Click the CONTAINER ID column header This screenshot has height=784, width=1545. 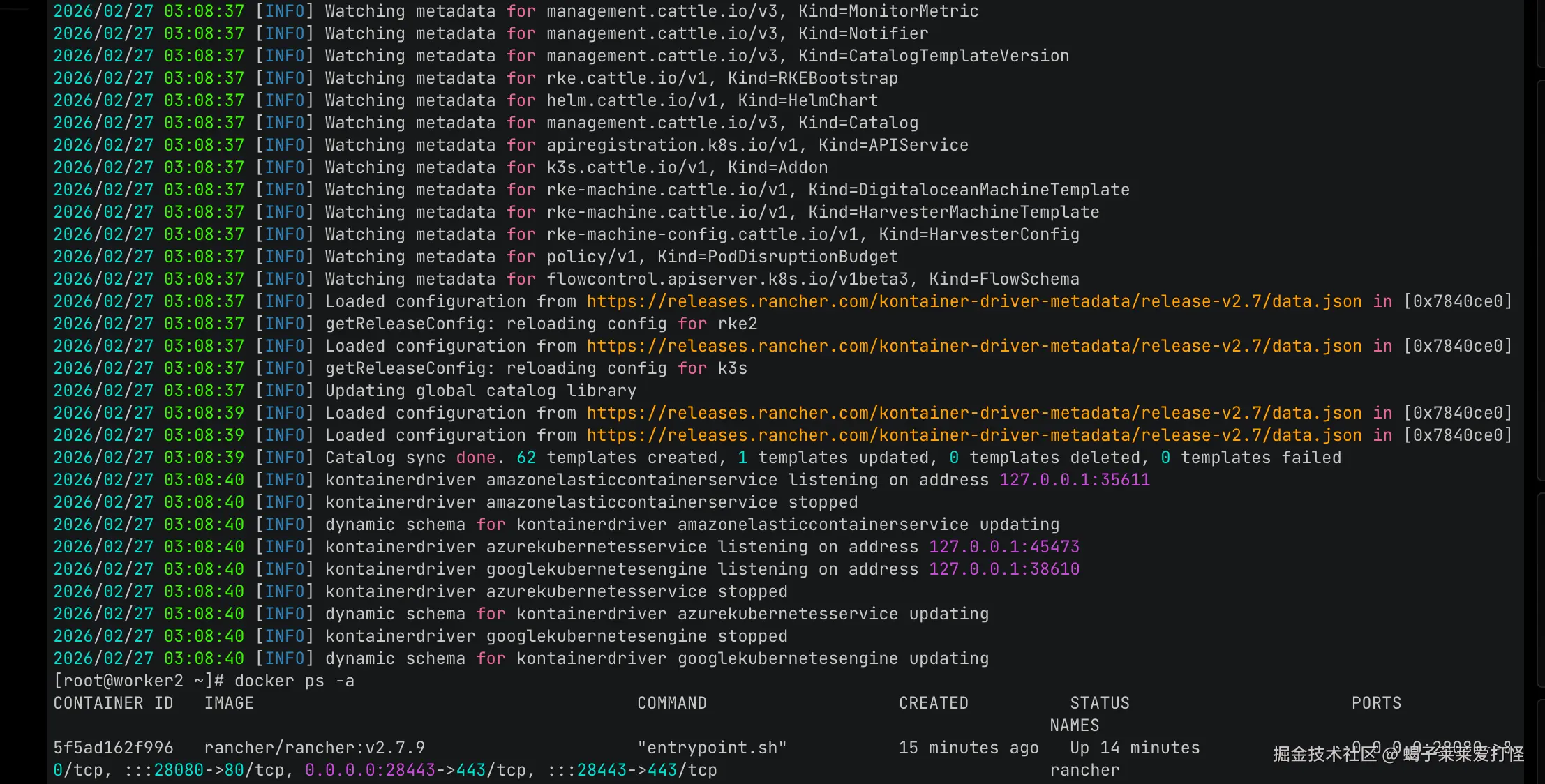click(x=113, y=703)
